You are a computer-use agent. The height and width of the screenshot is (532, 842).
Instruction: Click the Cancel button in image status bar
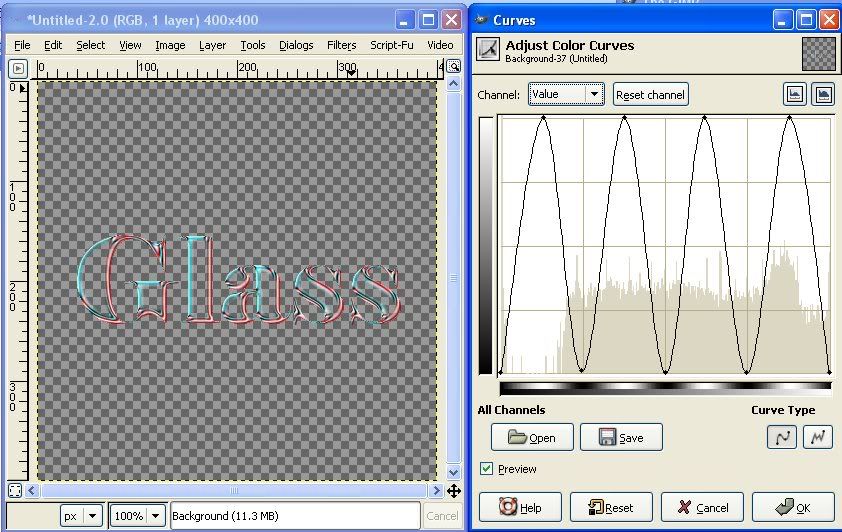point(442,516)
